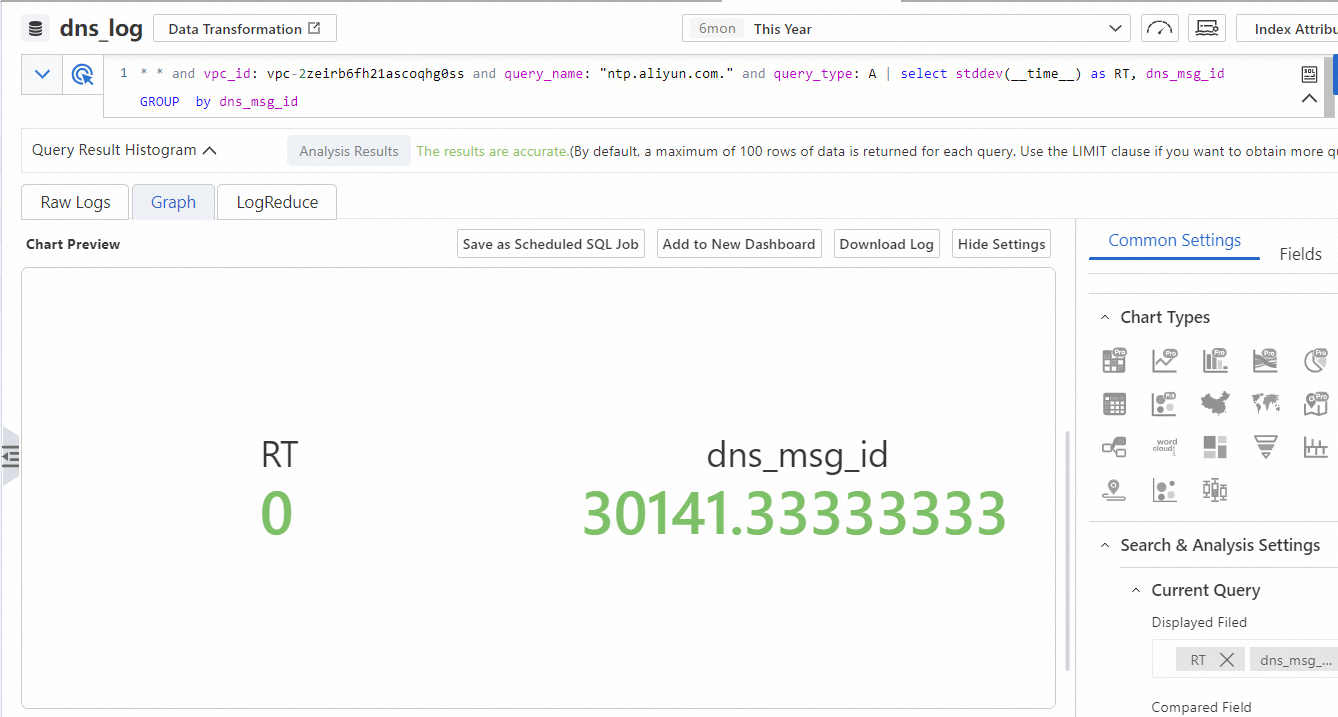Select the pie chart Pro type
The height and width of the screenshot is (717, 1338).
1316,360
